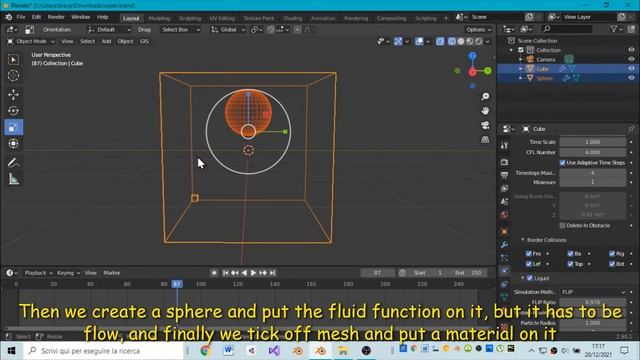Hide the Cube in outliner
The width and height of the screenshot is (640, 360).
pyautogui.click(x=631, y=69)
